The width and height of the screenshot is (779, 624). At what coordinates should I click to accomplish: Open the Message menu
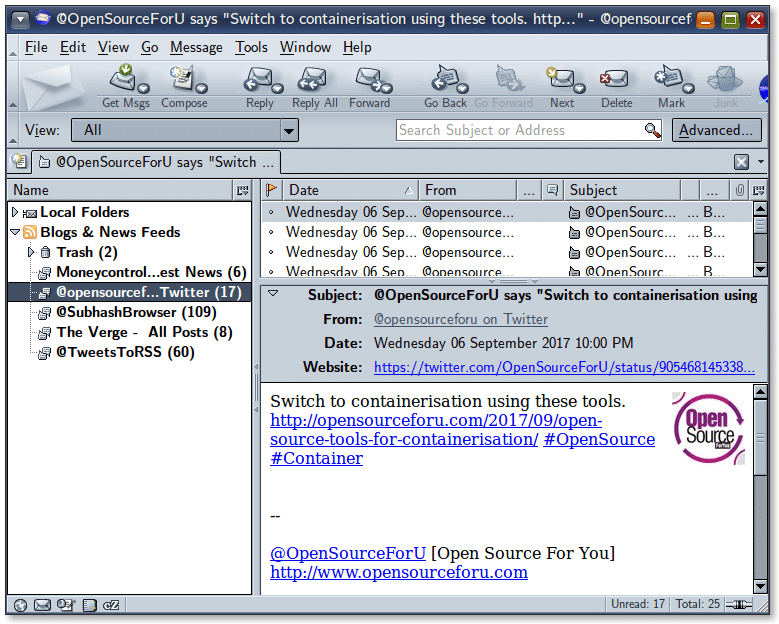[196, 47]
